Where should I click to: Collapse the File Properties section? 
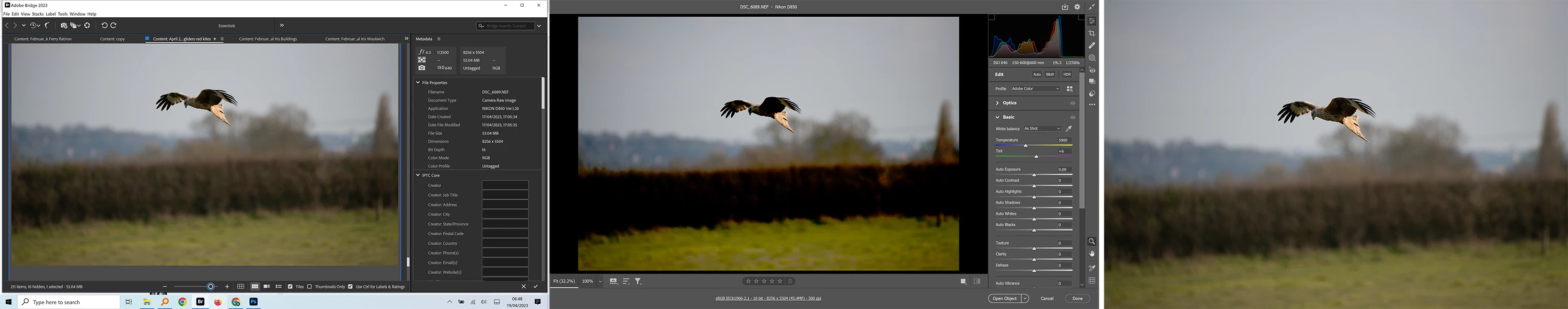coord(418,82)
